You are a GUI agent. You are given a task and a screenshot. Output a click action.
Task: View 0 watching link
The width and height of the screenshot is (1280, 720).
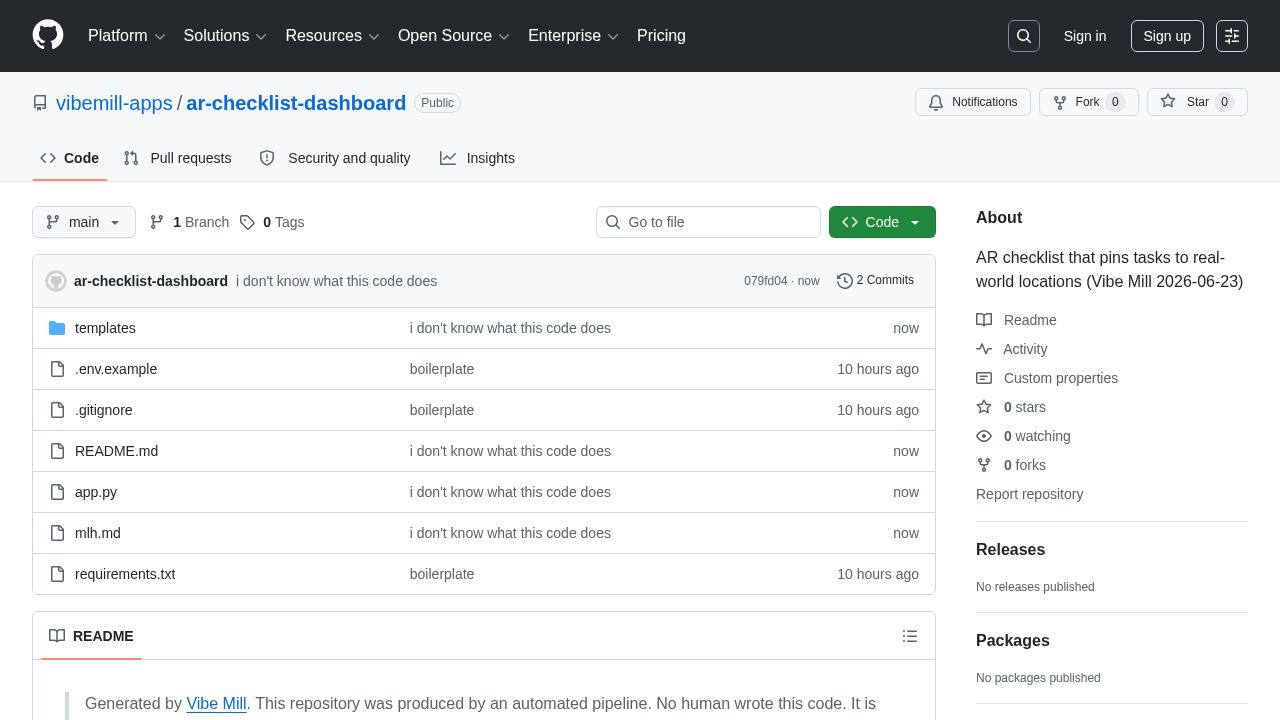(1023, 436)
